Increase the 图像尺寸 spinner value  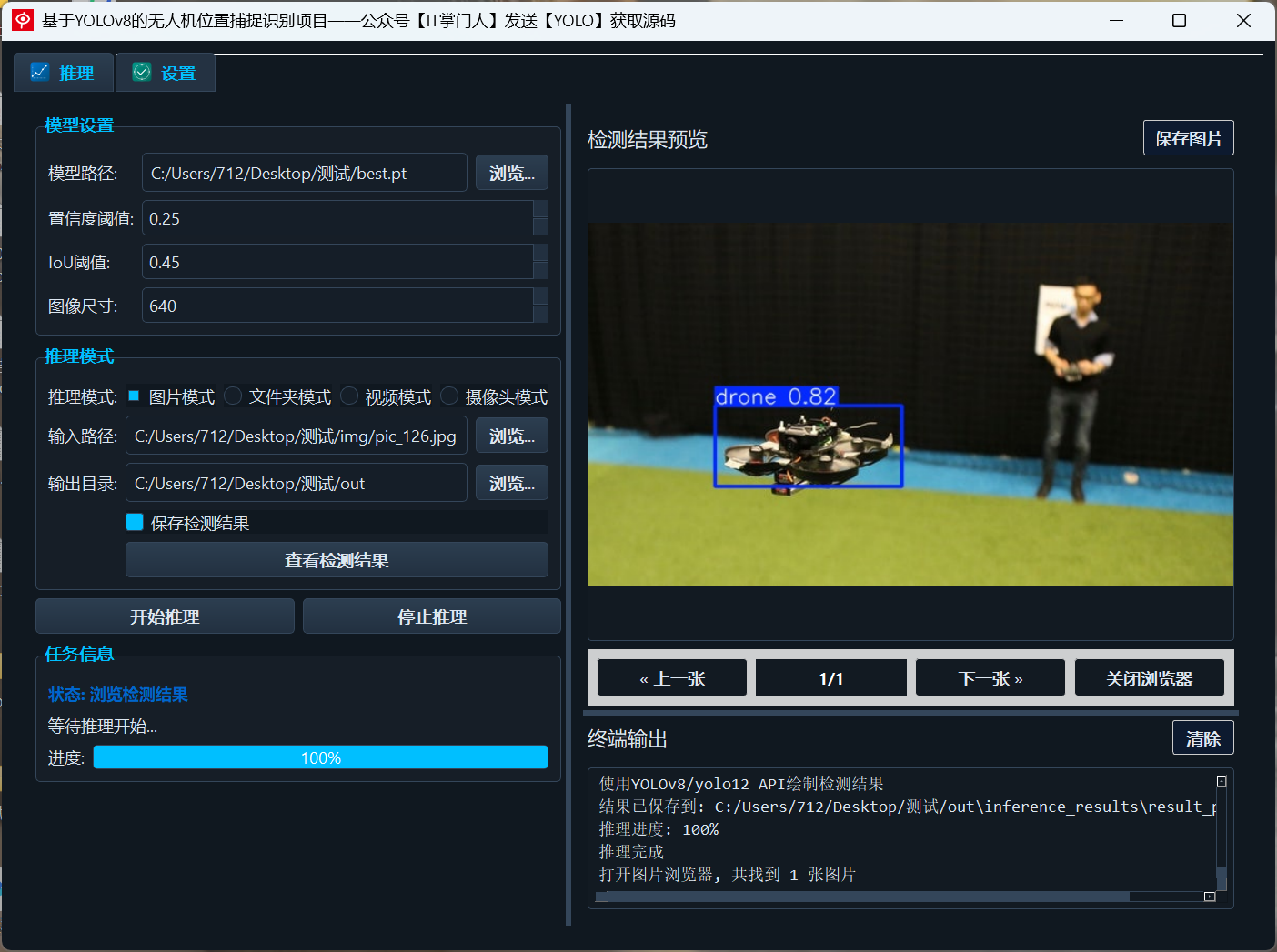point(541,296)
